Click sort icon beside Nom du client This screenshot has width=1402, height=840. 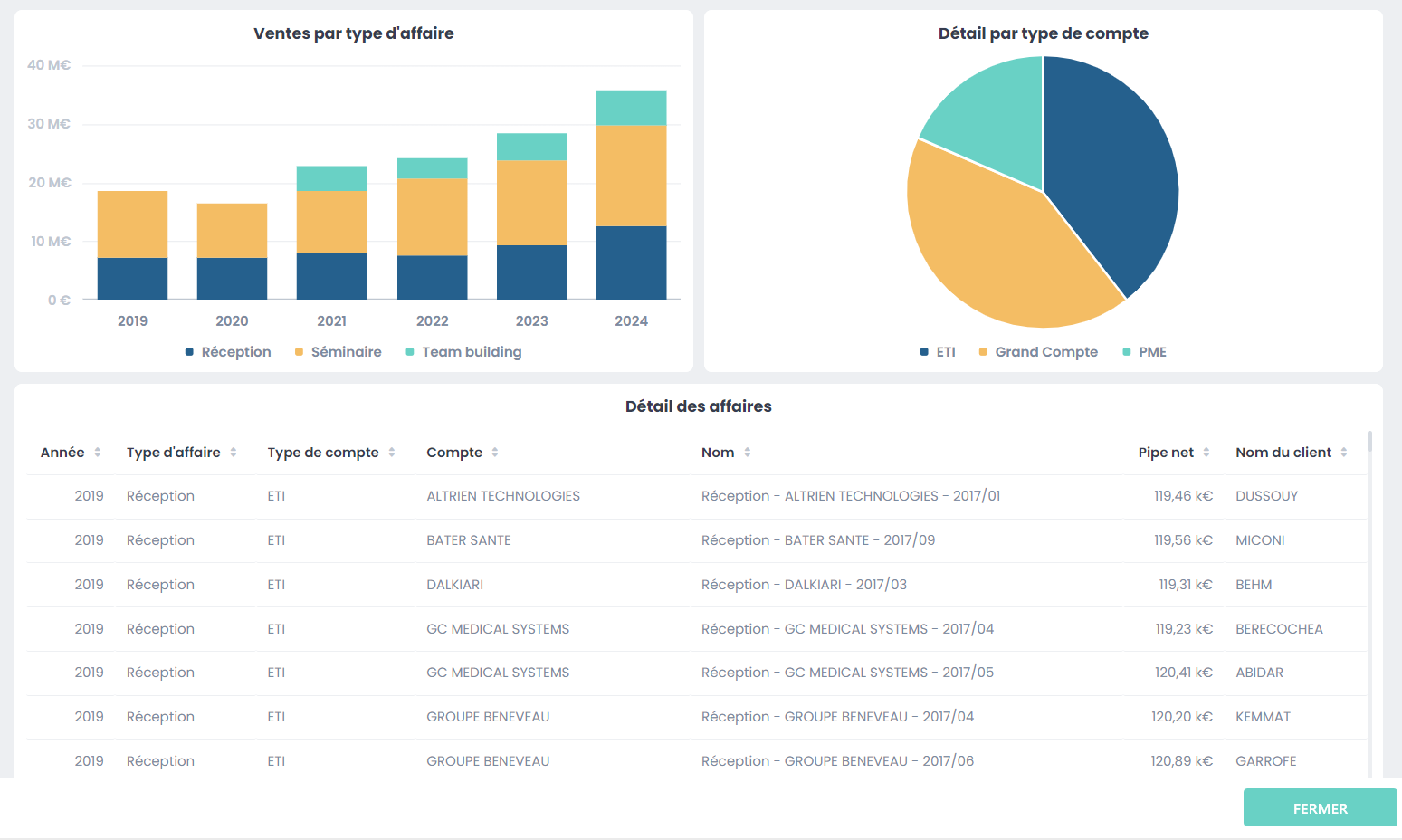click(1344, 453)
